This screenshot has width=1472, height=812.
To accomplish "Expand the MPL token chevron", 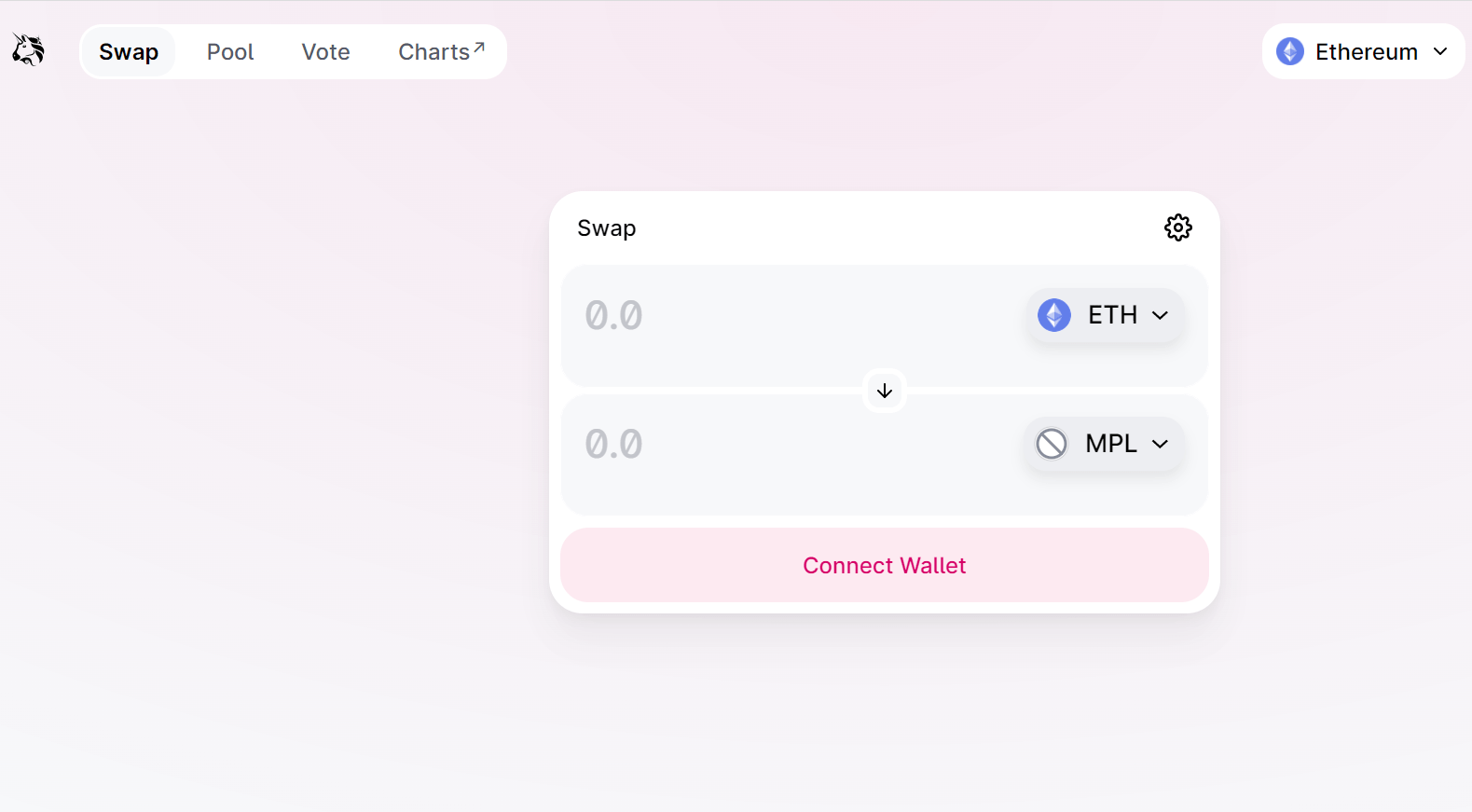I will [x=1160, y=444].
